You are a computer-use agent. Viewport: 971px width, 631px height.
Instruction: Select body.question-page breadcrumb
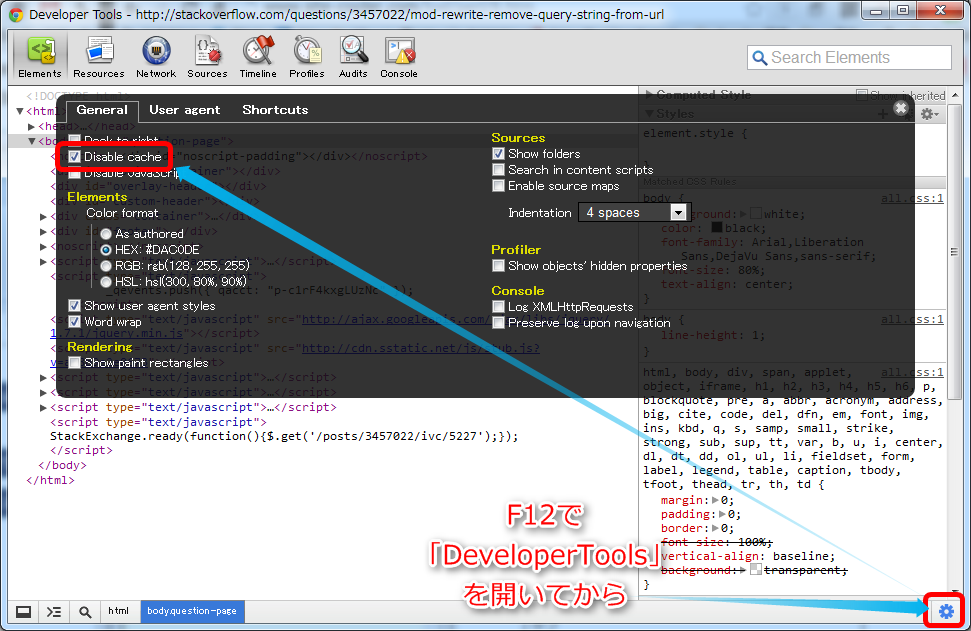[x=192, y=611]
